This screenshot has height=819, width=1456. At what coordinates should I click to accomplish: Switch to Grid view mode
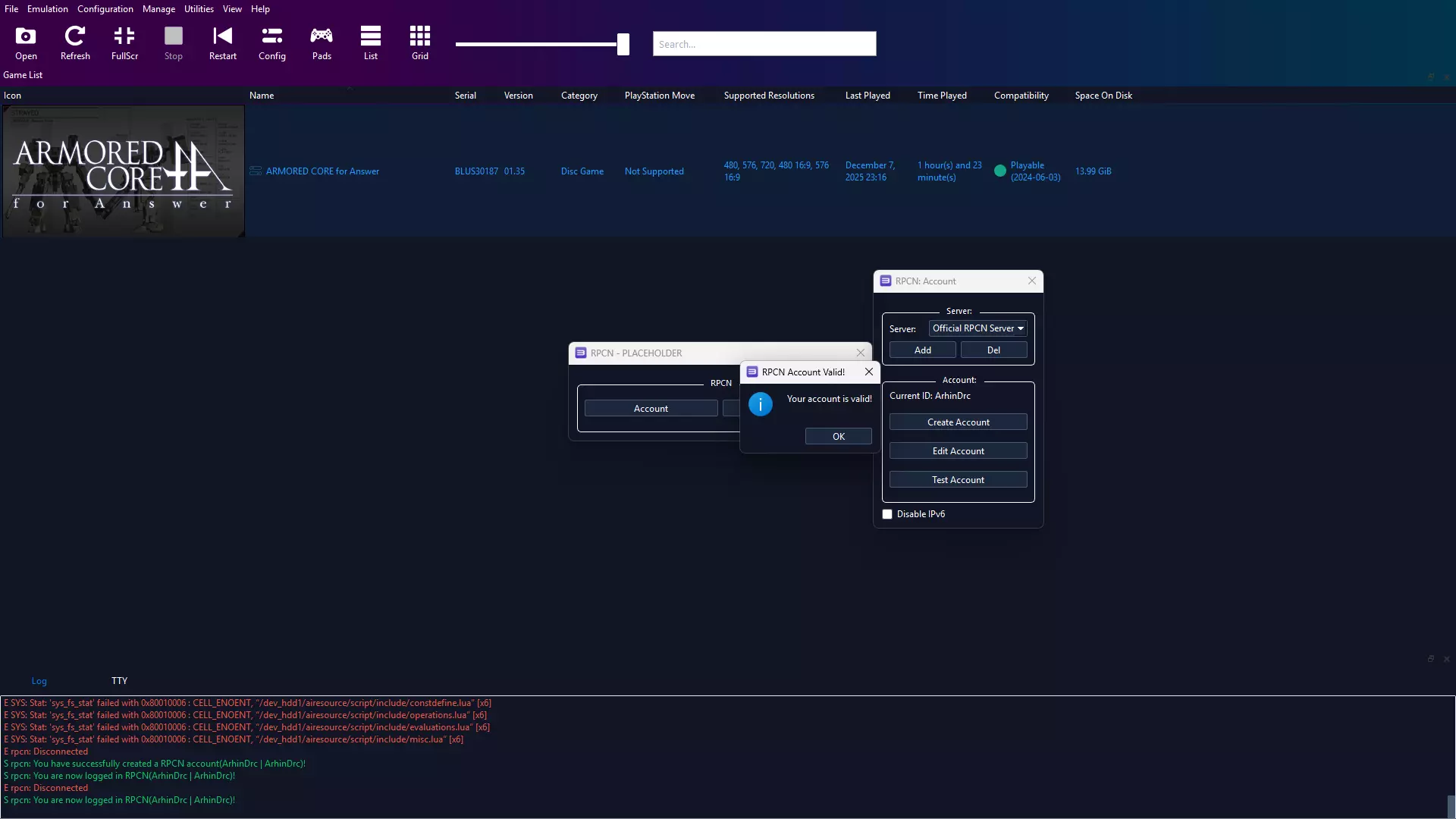419,43
